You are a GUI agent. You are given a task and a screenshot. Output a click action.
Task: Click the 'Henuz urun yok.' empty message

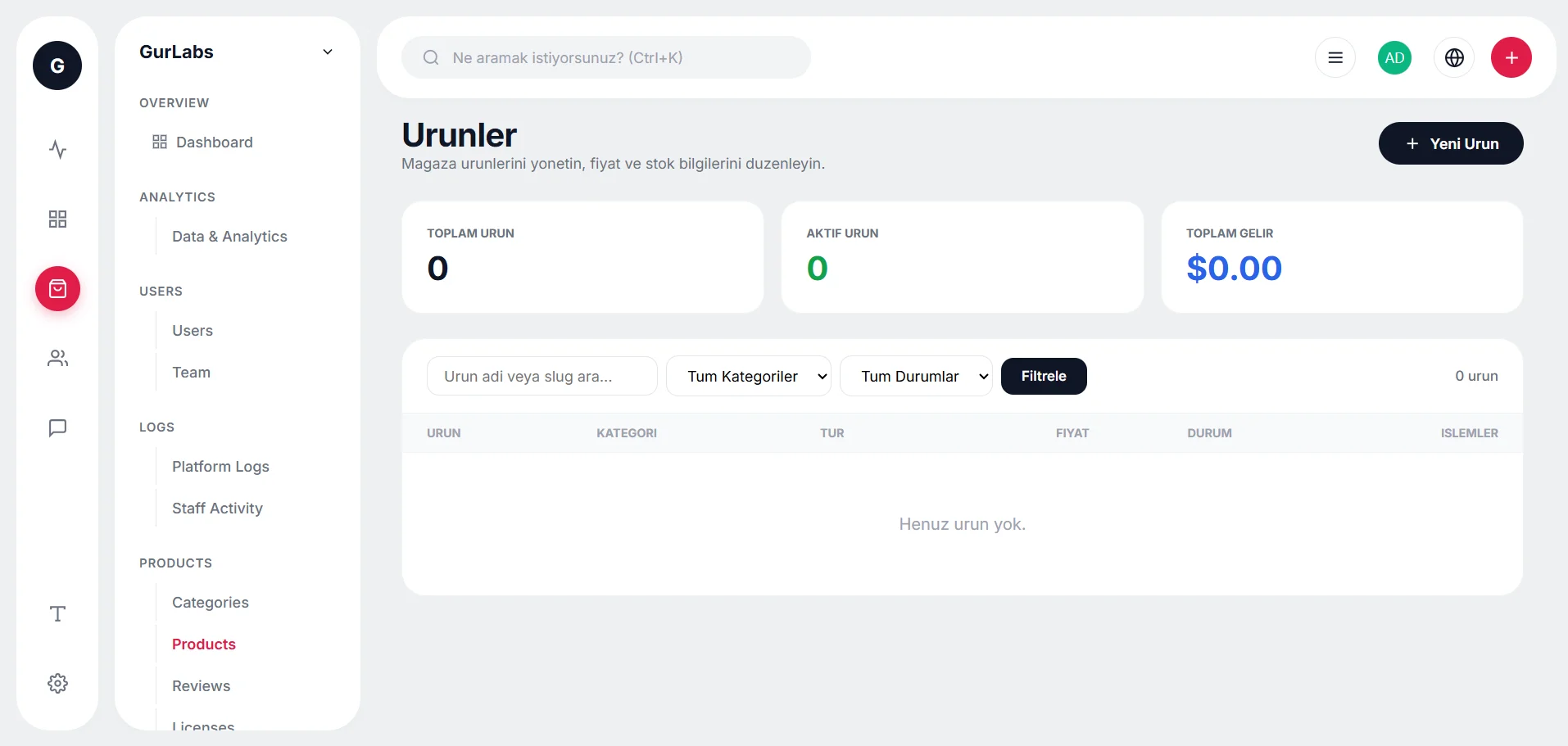tap(963, 524)
